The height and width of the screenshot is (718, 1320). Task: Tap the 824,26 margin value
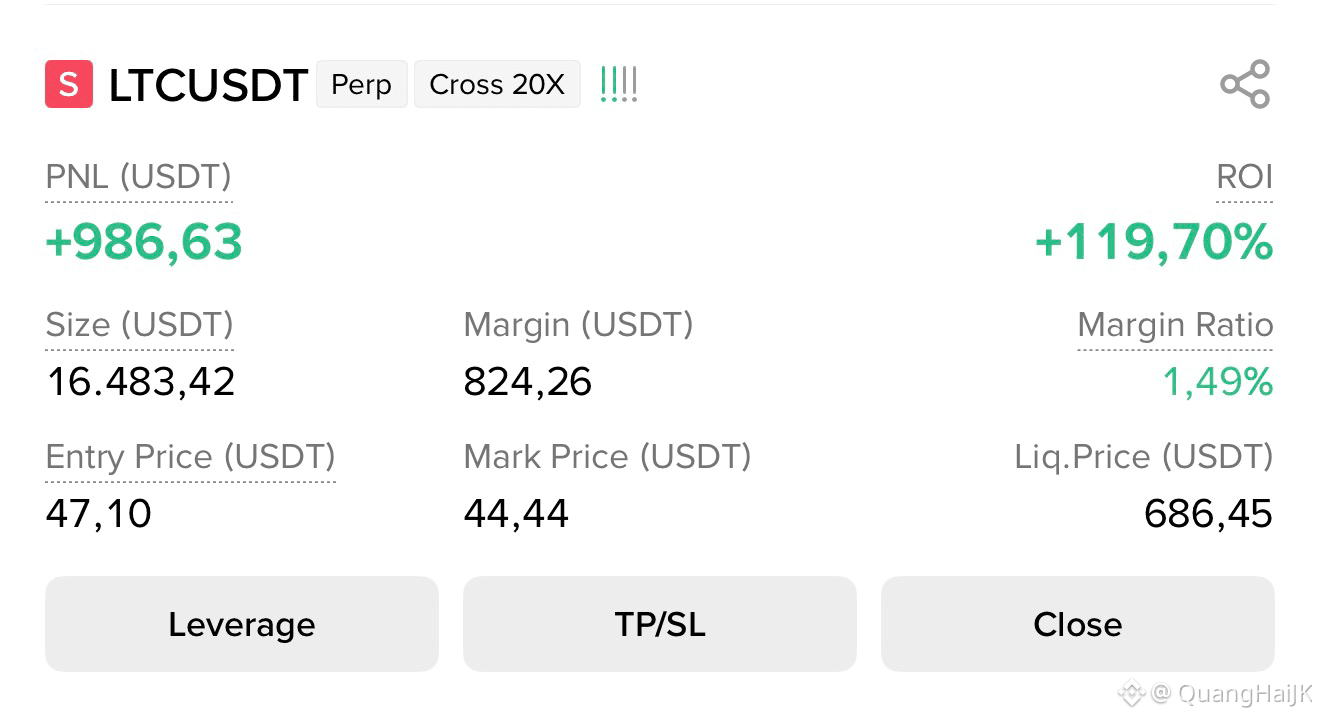528,382
